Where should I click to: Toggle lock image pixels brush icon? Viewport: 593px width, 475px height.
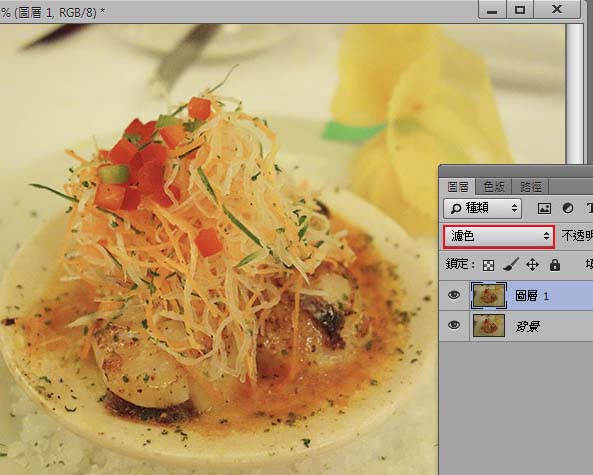pos(511,264)
